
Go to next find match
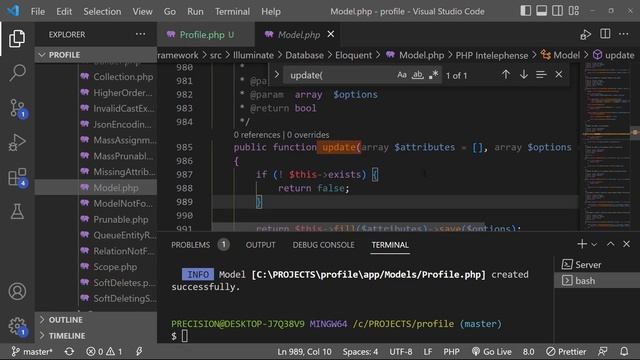[524, 75]
